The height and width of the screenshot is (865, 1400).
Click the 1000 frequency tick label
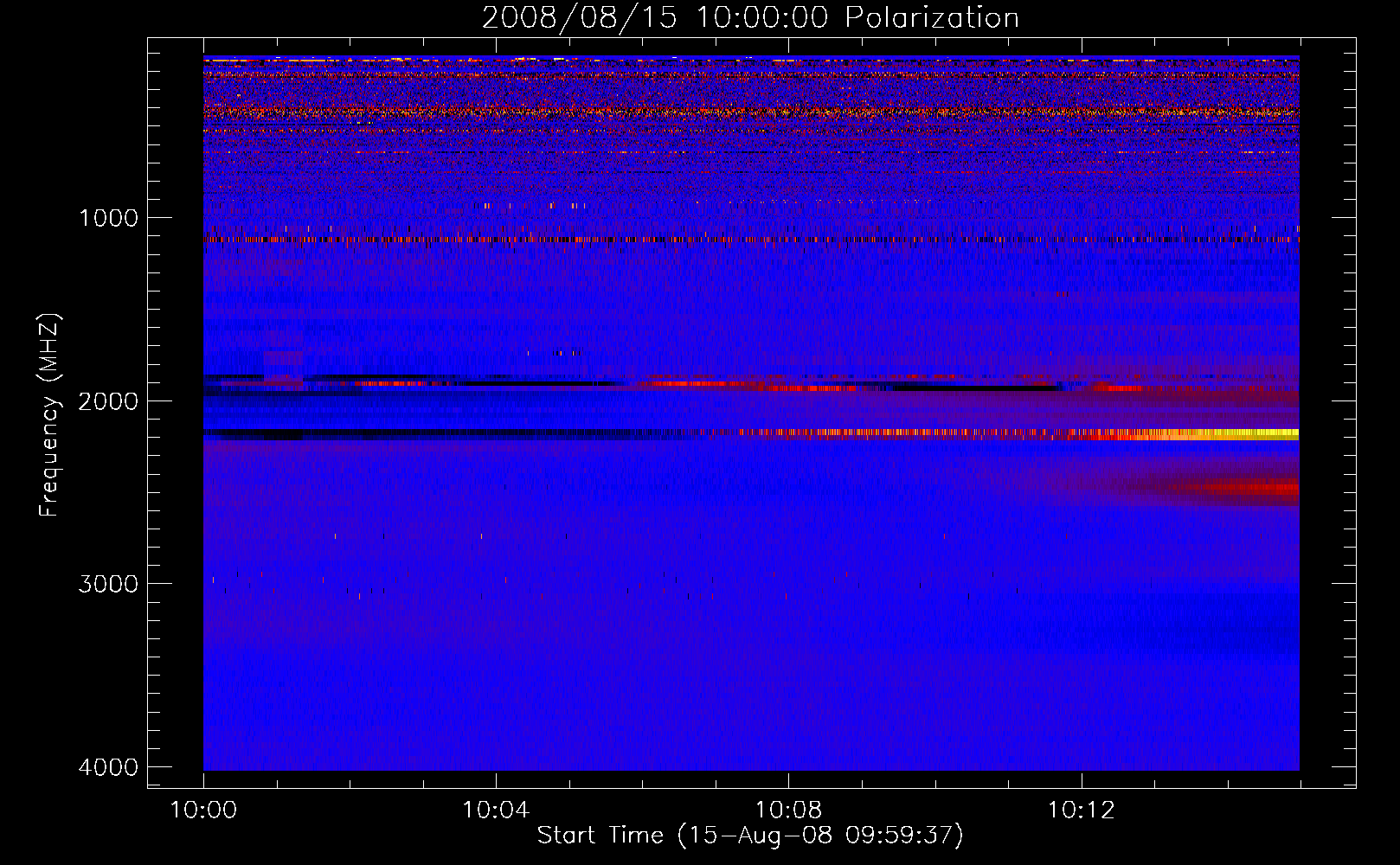pos(108,217)
